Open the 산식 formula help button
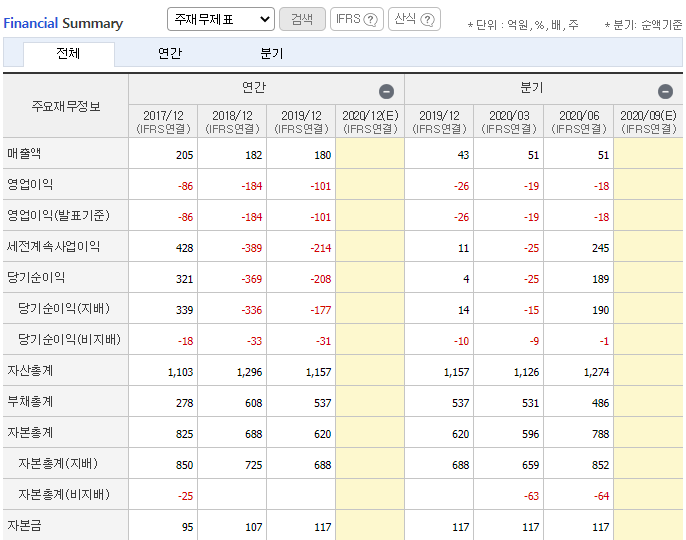 coord(414,19)
